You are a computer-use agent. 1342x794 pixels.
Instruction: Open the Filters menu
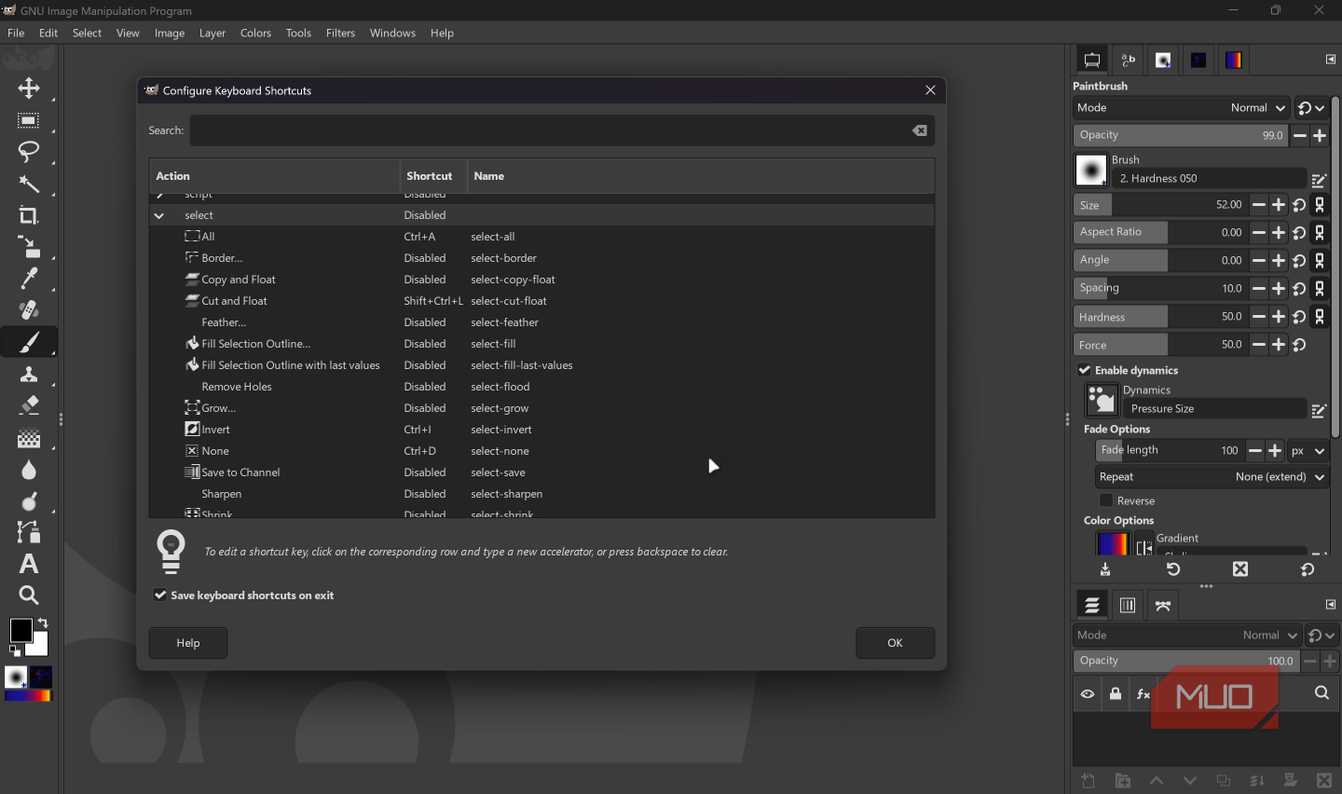coord(340,33)
